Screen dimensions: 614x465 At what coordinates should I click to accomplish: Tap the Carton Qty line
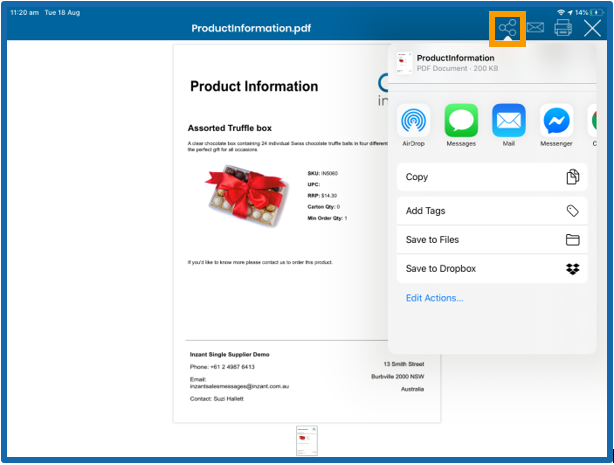[323, 207]
